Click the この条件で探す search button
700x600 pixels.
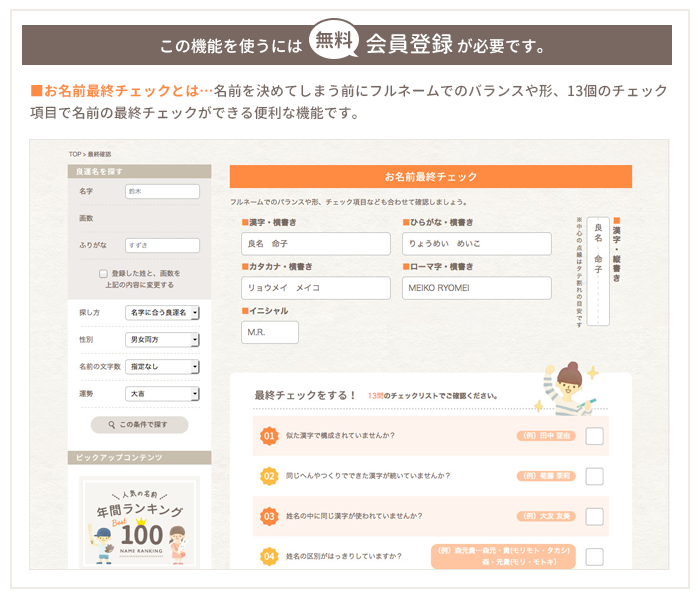coord(139,425)
